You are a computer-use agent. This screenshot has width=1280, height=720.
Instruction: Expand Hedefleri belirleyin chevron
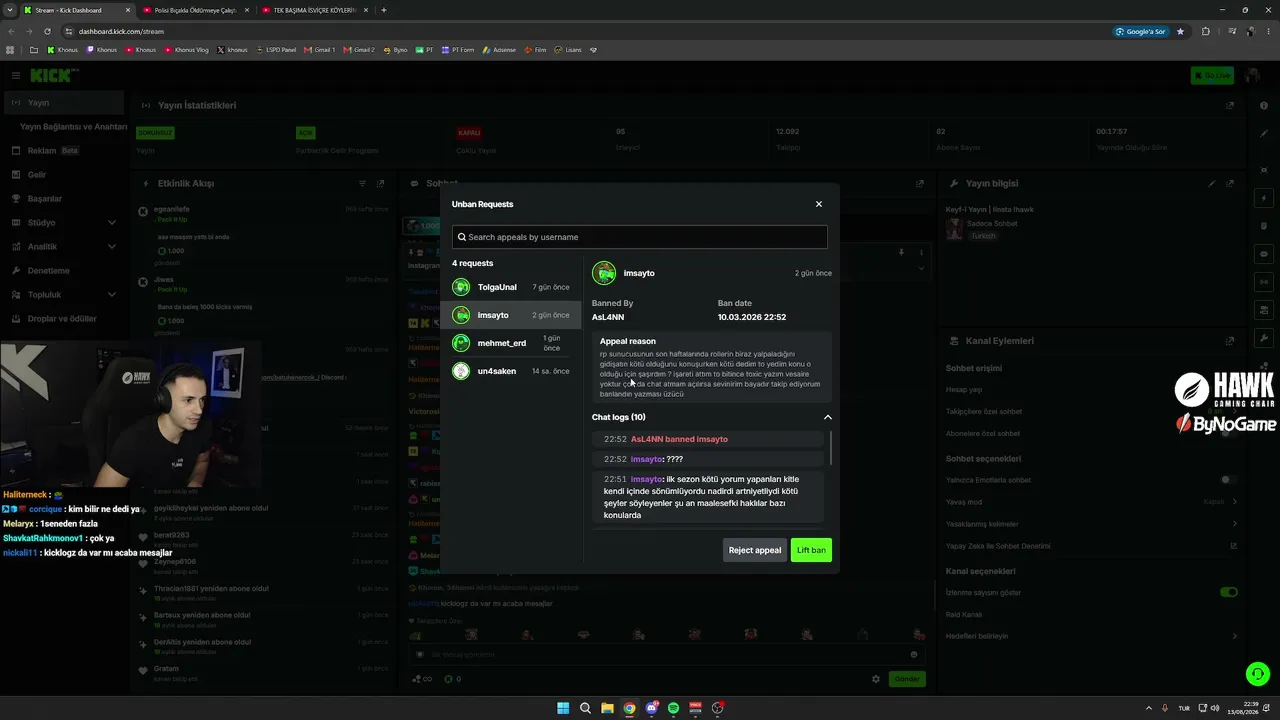1234,636
